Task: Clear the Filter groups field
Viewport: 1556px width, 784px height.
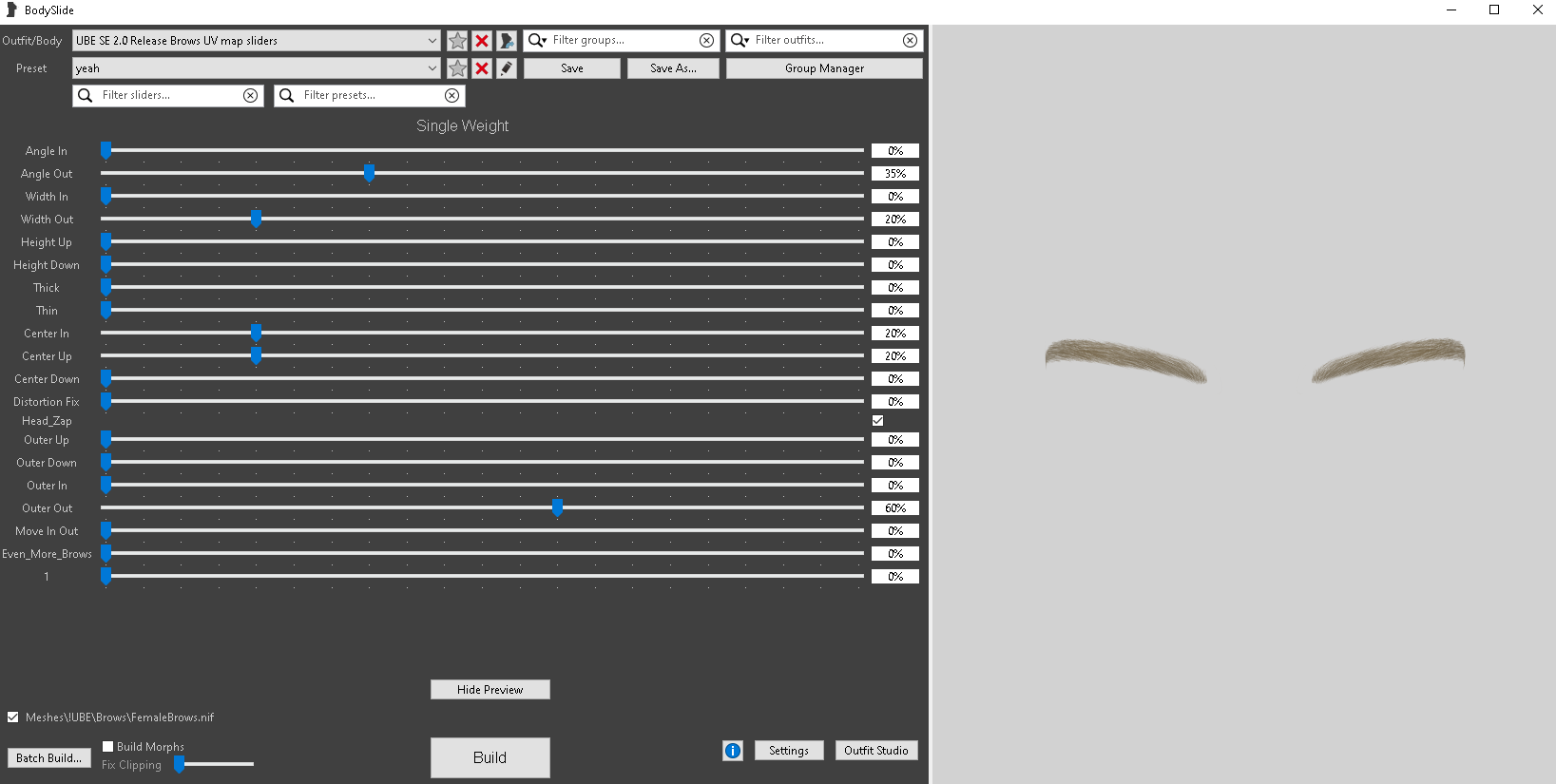Action: point(706,41)
